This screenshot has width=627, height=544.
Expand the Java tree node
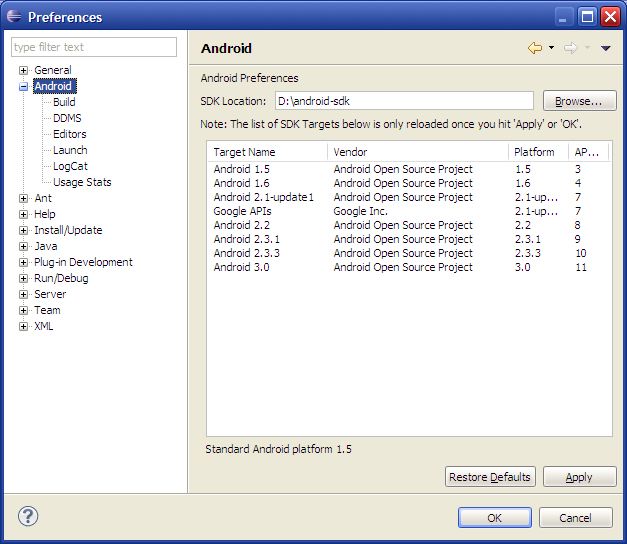23,246
